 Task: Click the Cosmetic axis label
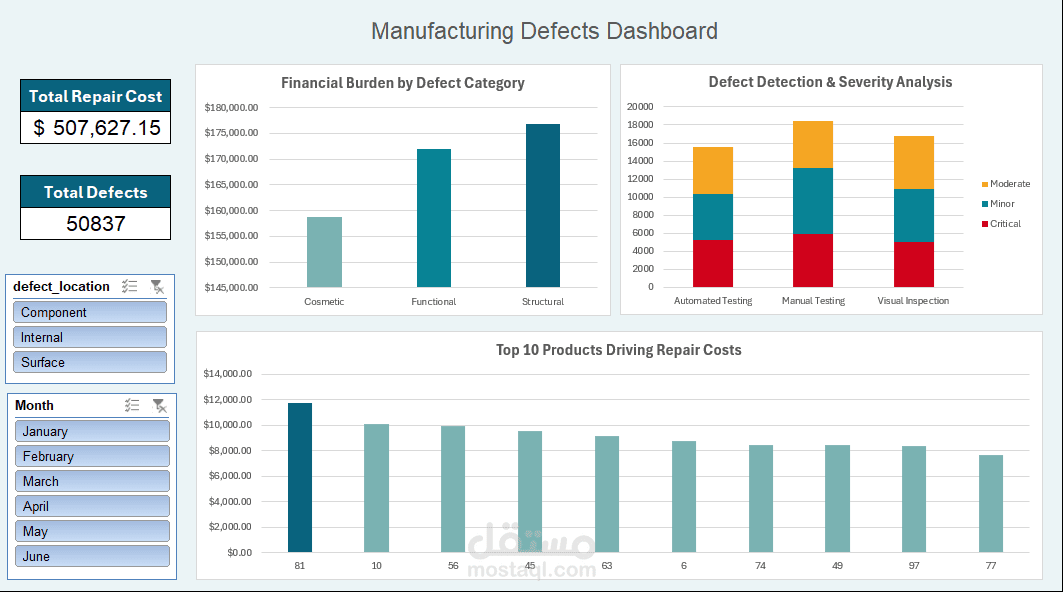click(324, 301)
